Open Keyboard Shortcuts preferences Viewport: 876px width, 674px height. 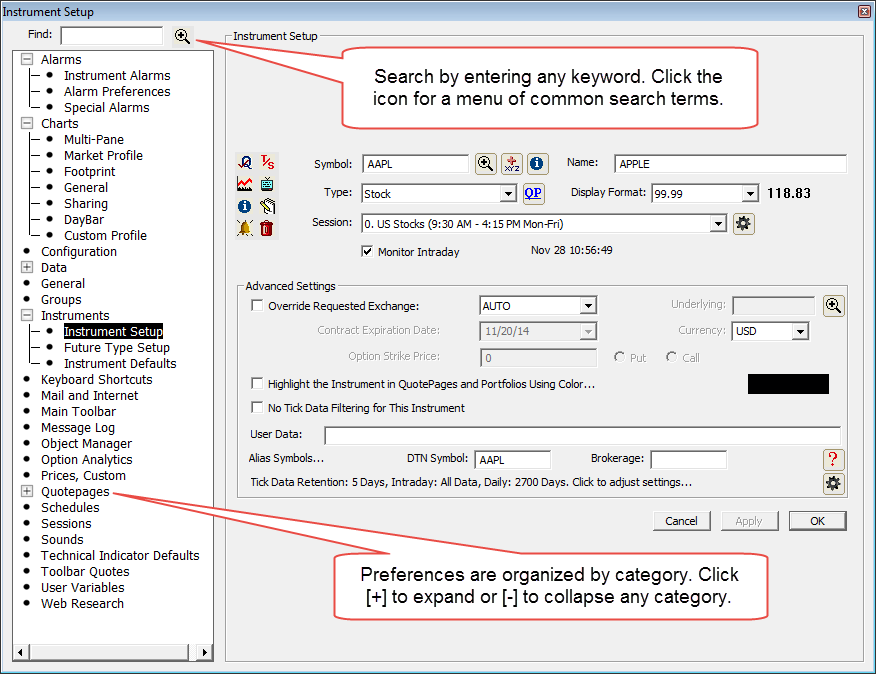tap(97, 379)
